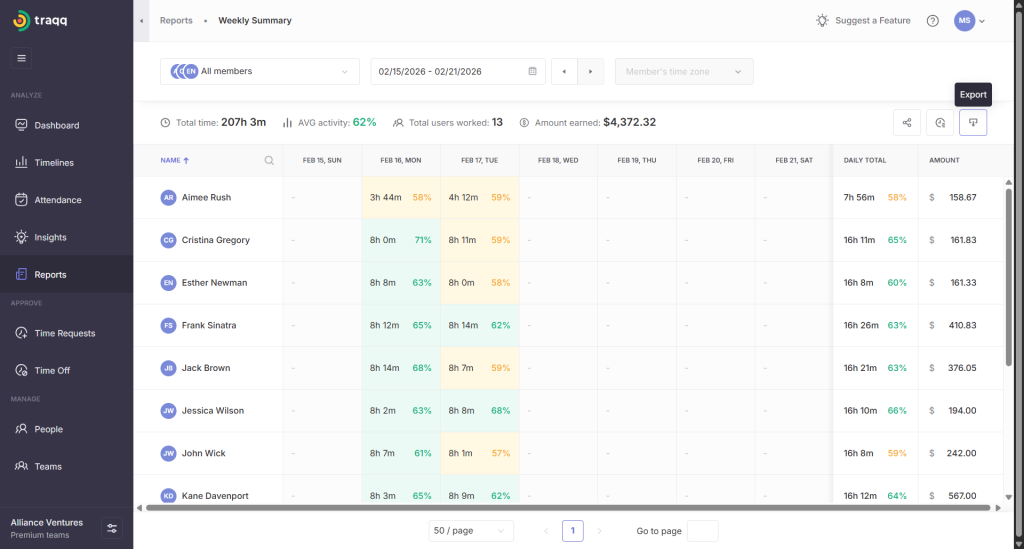Click the Export report icon button
Image resolution: width=1024 pixels, height=549 pixels.
[972, 122]
